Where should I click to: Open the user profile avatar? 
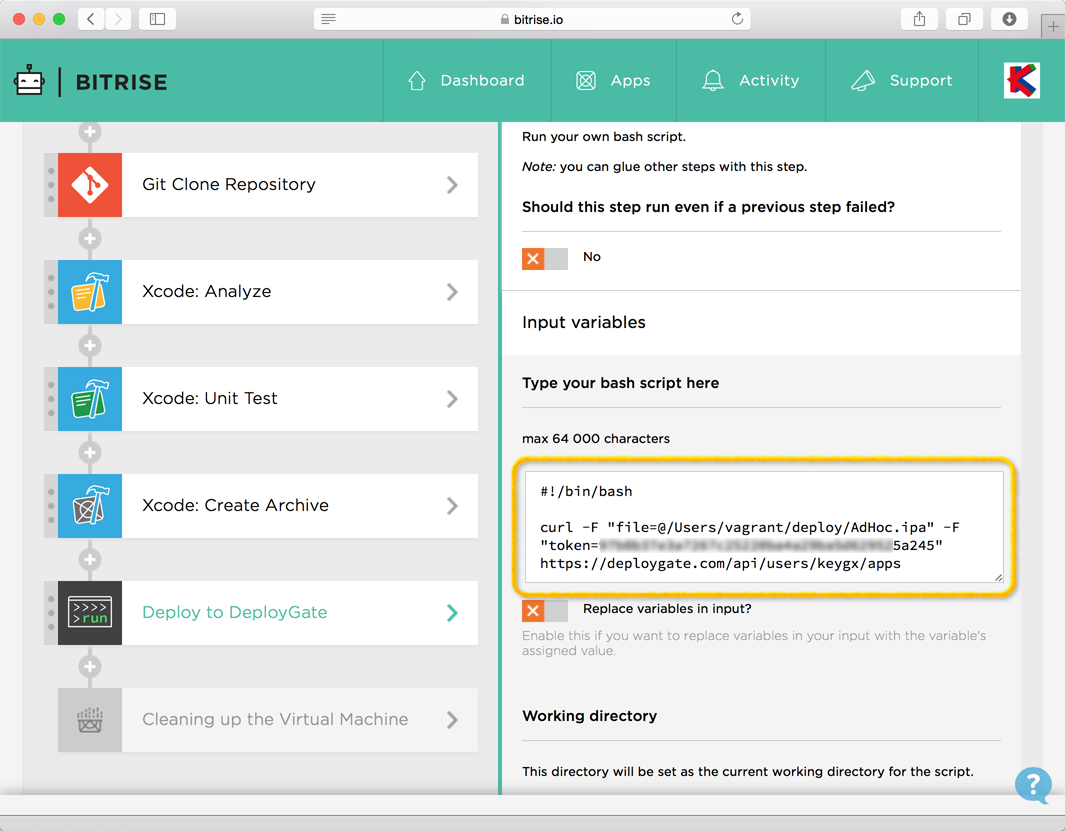[x=1021, y=81]
